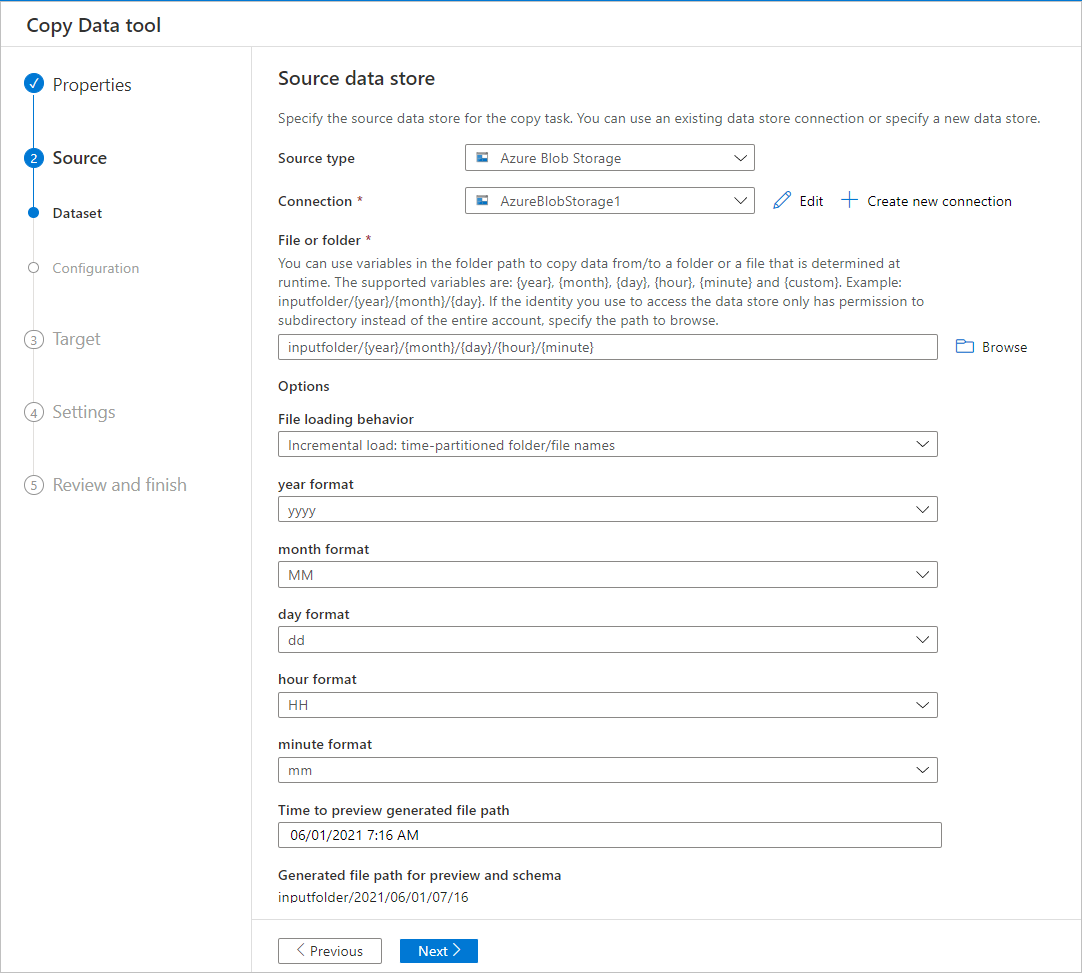
Task: Click the plus icon to create new connection
Action: point(849,200)
